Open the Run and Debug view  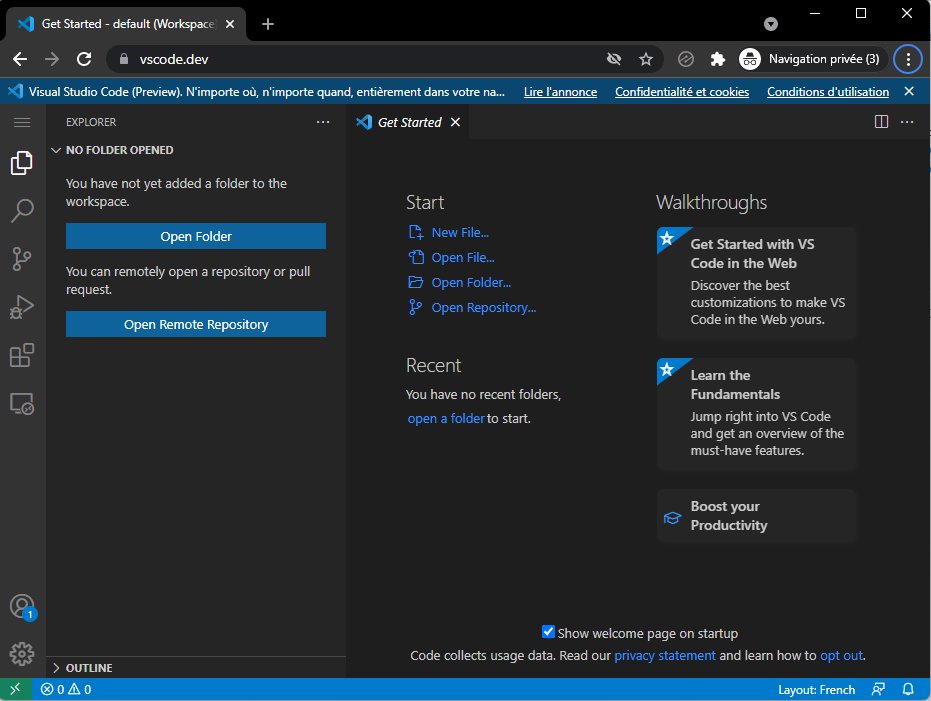(x=22, y=306)
